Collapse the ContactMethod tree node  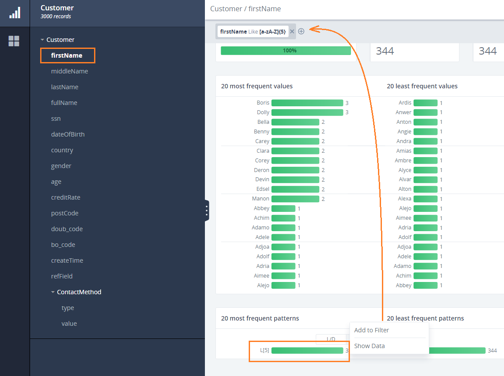click(x=53, y=292)
